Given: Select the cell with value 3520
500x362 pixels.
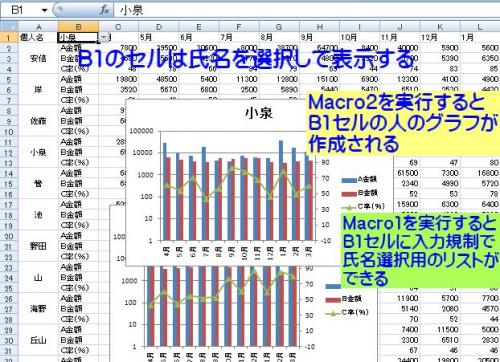Looking at the screenshot, I should pyautogui.click(x=119, y=90).
